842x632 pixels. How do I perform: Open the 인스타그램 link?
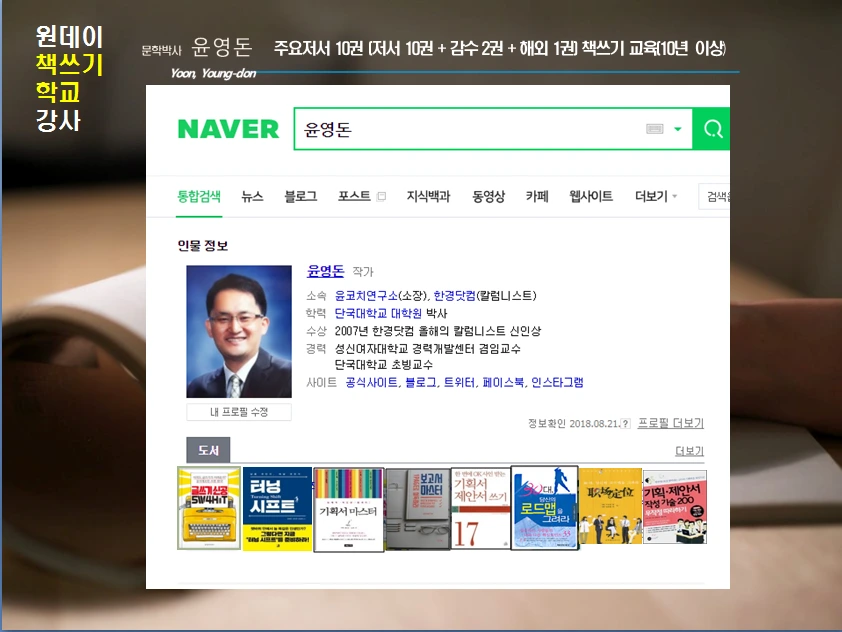click(x=557, y=382)
